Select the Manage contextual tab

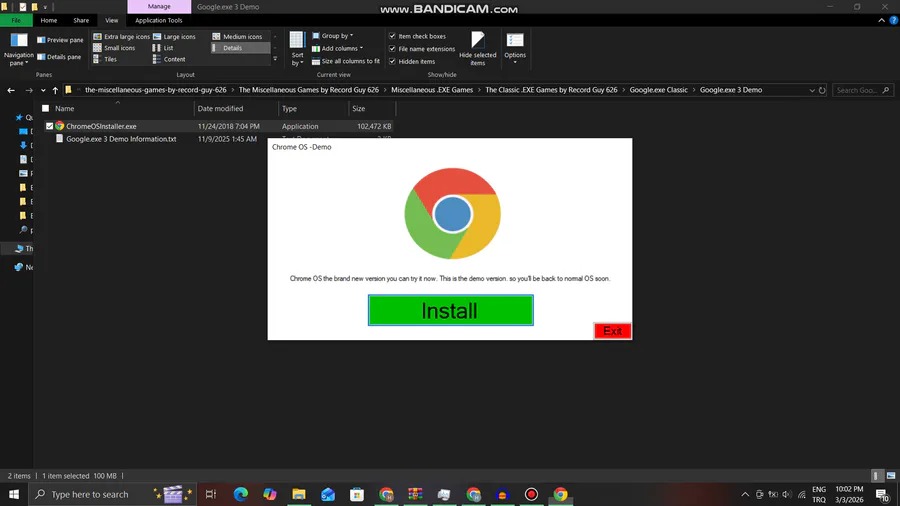pos(159,6)
